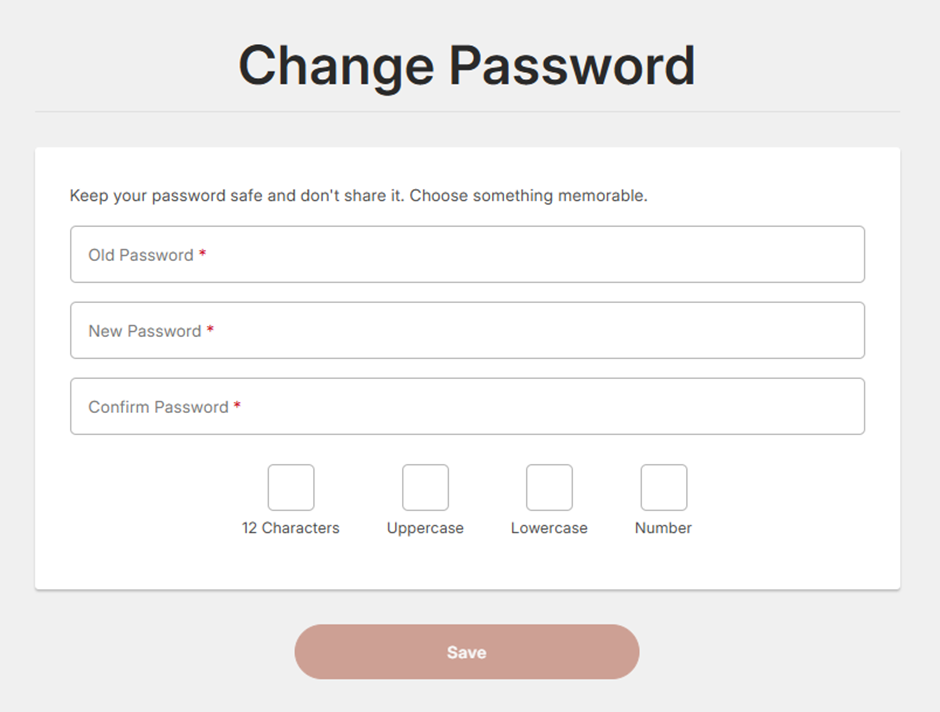Click the red asterisk beside Old Password
940x712 pixels.
pos(203,254)
